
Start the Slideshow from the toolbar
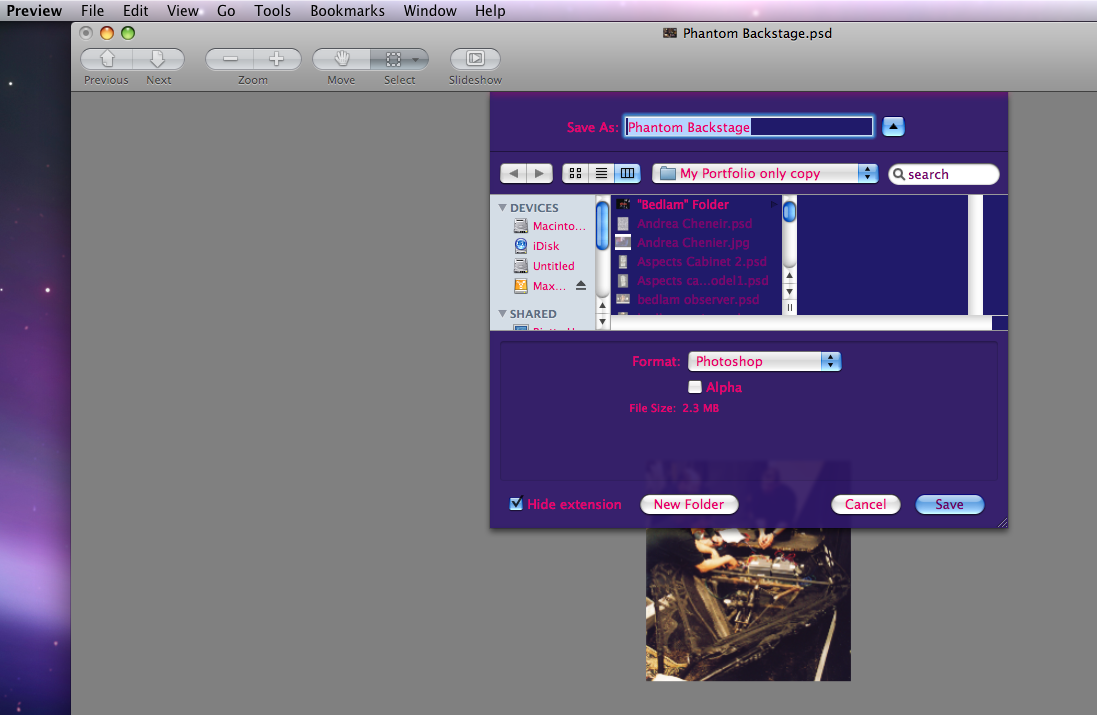474,60
